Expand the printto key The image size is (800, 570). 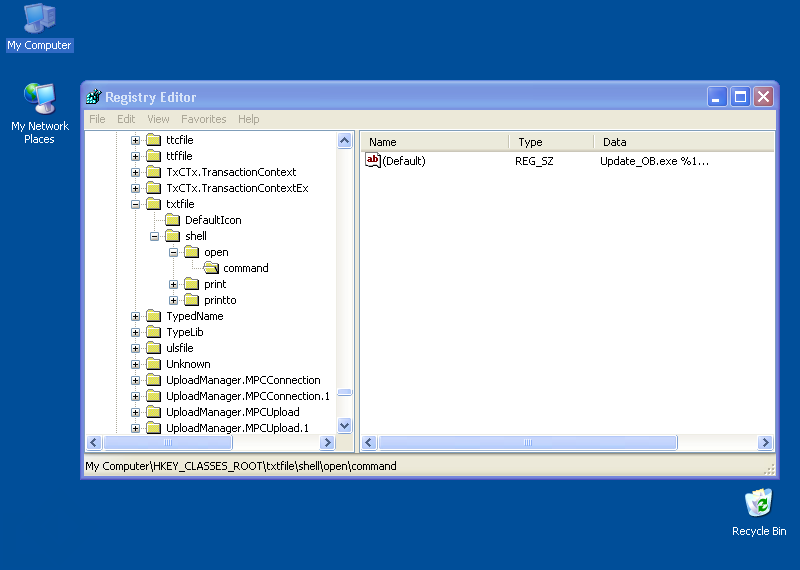click(x=173, y=300)
